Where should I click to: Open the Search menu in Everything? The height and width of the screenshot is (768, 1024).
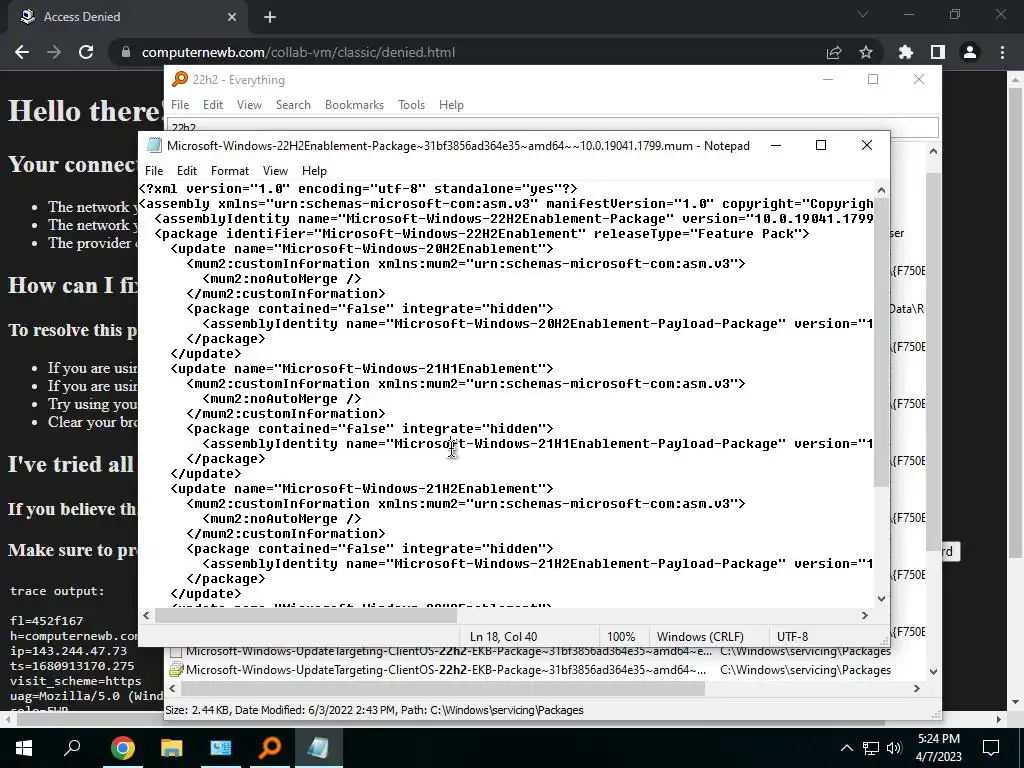coord(293,104)
